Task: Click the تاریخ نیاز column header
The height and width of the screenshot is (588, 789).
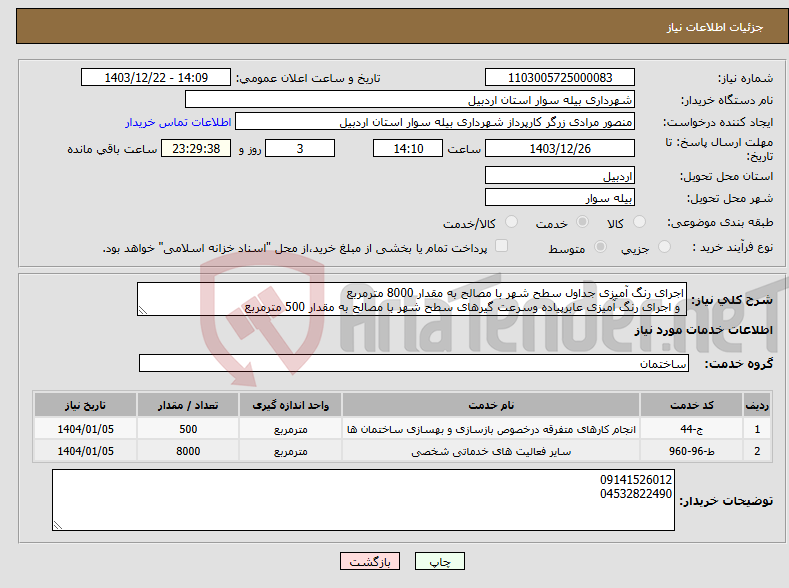Action: [x=85, y=405]
